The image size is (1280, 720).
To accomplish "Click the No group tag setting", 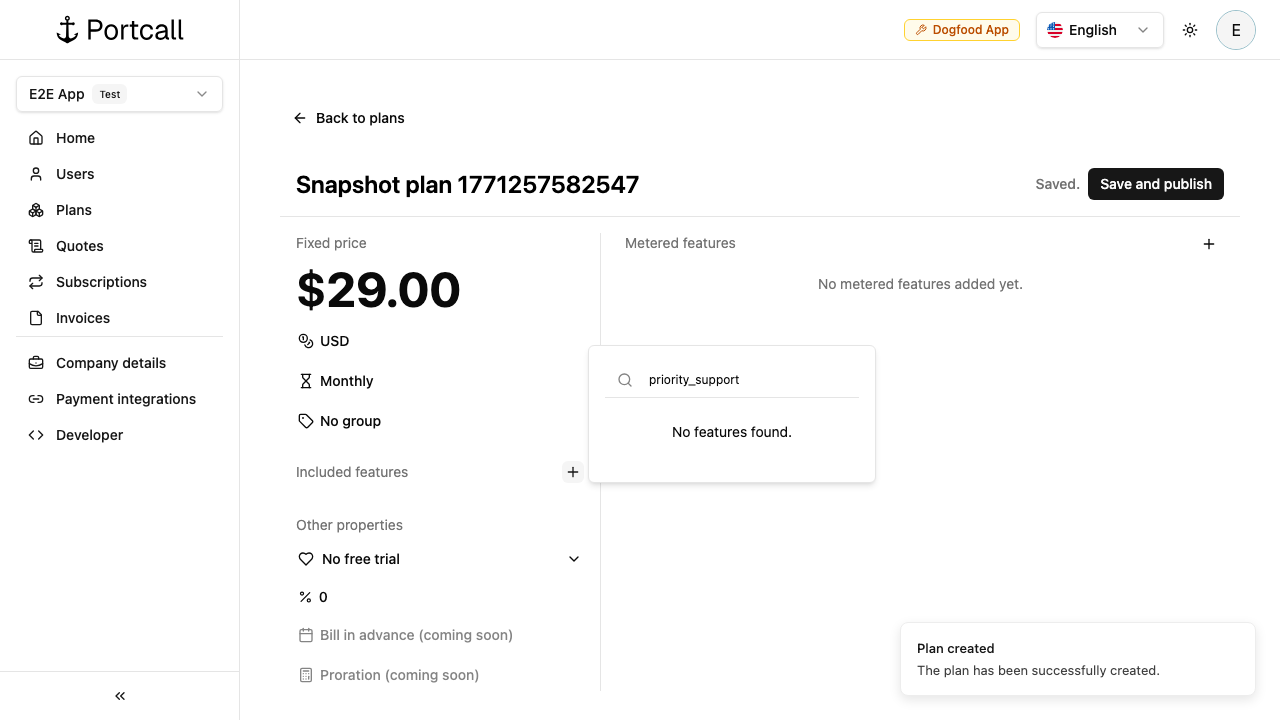I will [350, 421].
